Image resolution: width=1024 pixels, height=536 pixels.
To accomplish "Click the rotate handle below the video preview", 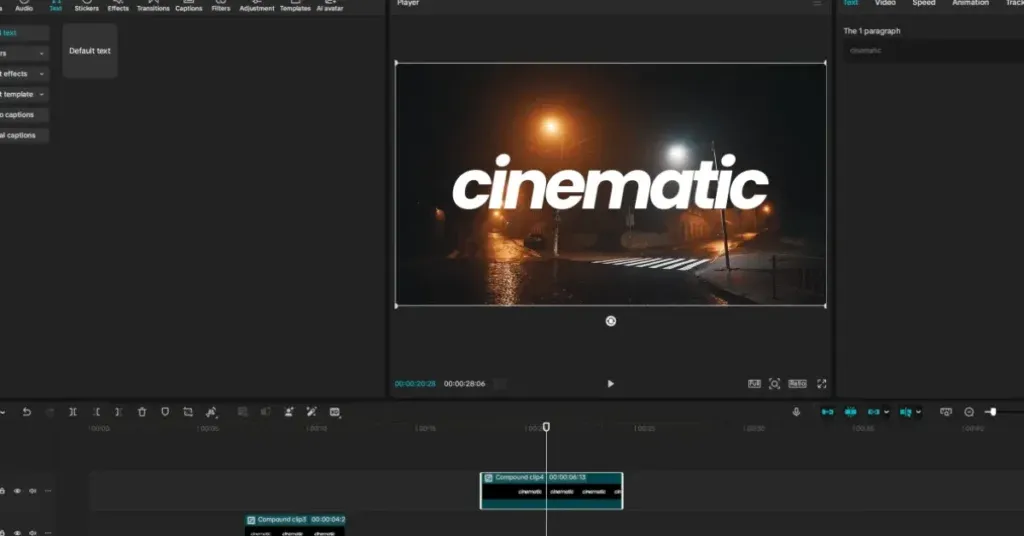I will pos(611,321).
